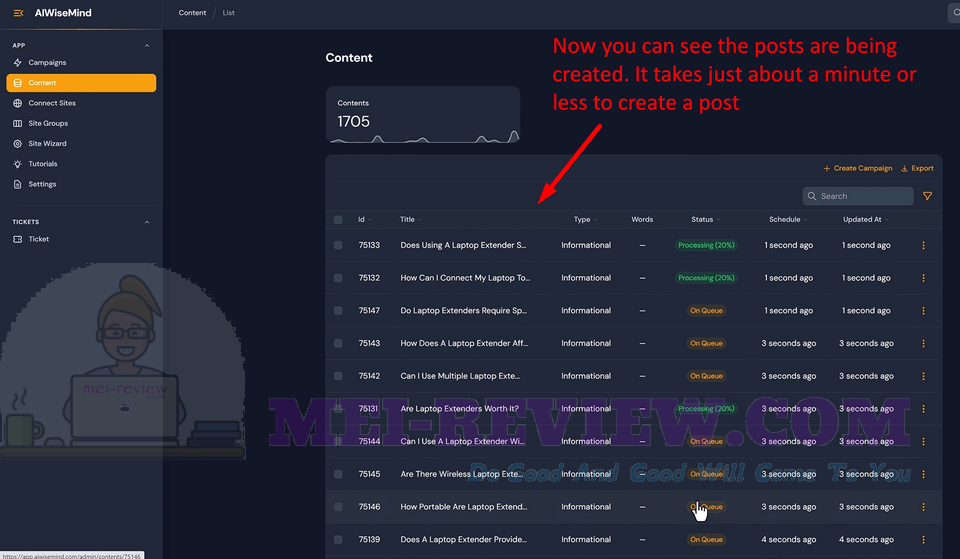Open the Settings document icon

[x=17, y=184]
